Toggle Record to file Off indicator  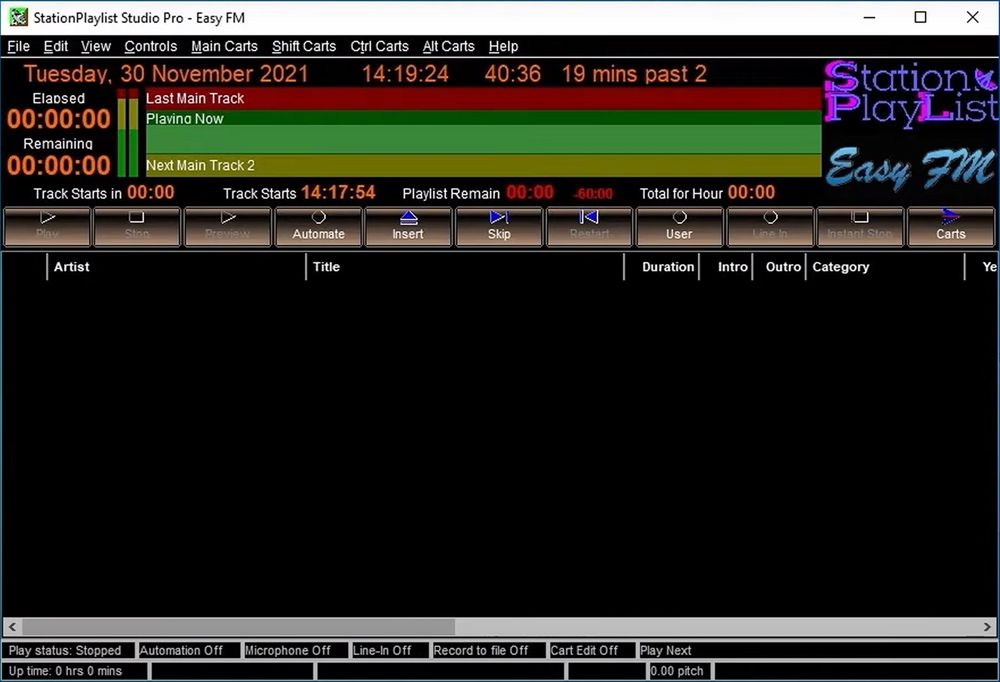pyautogui.click(x=489, y=650)
